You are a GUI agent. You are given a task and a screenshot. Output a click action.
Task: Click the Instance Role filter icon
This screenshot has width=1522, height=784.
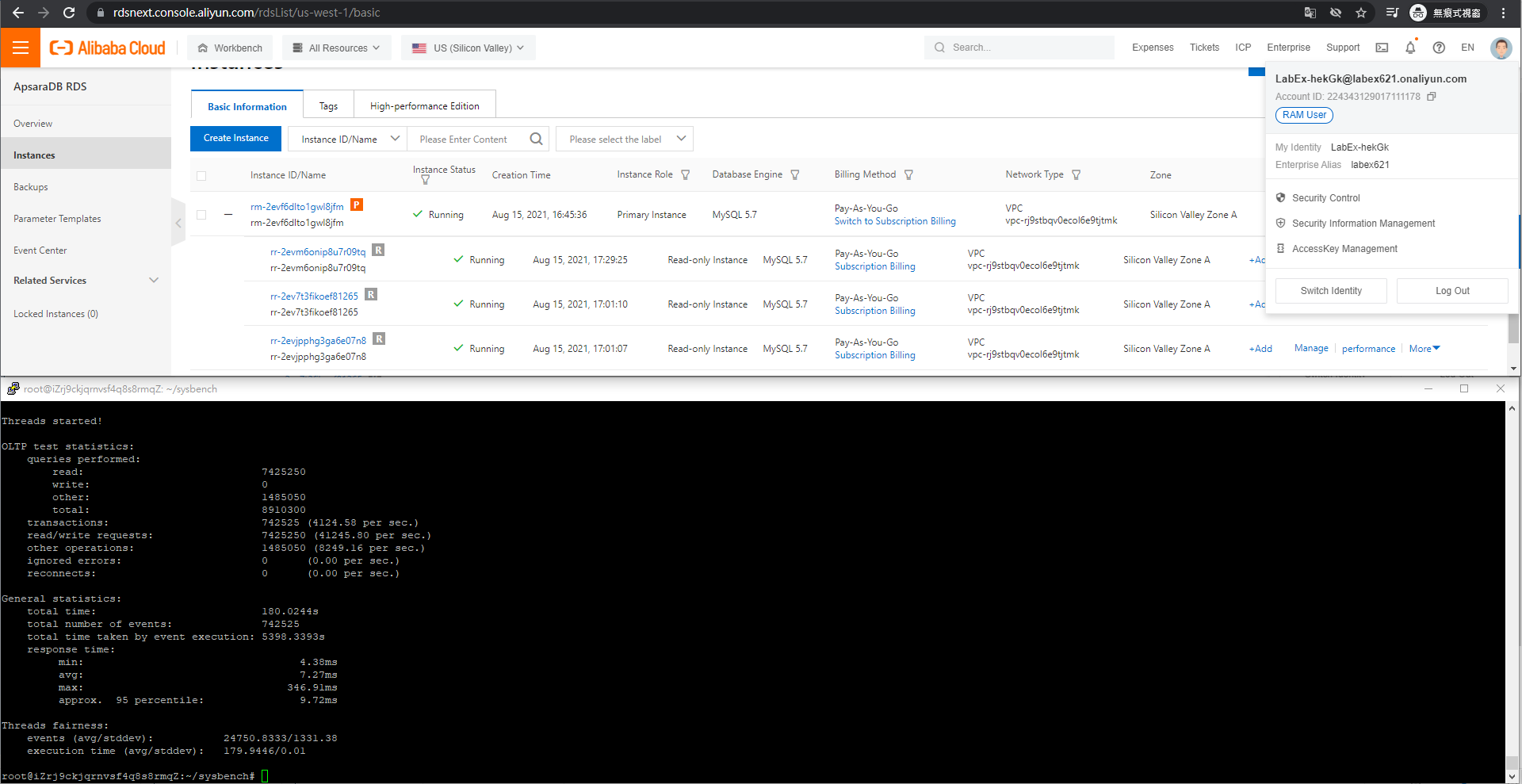click(686, 175)
